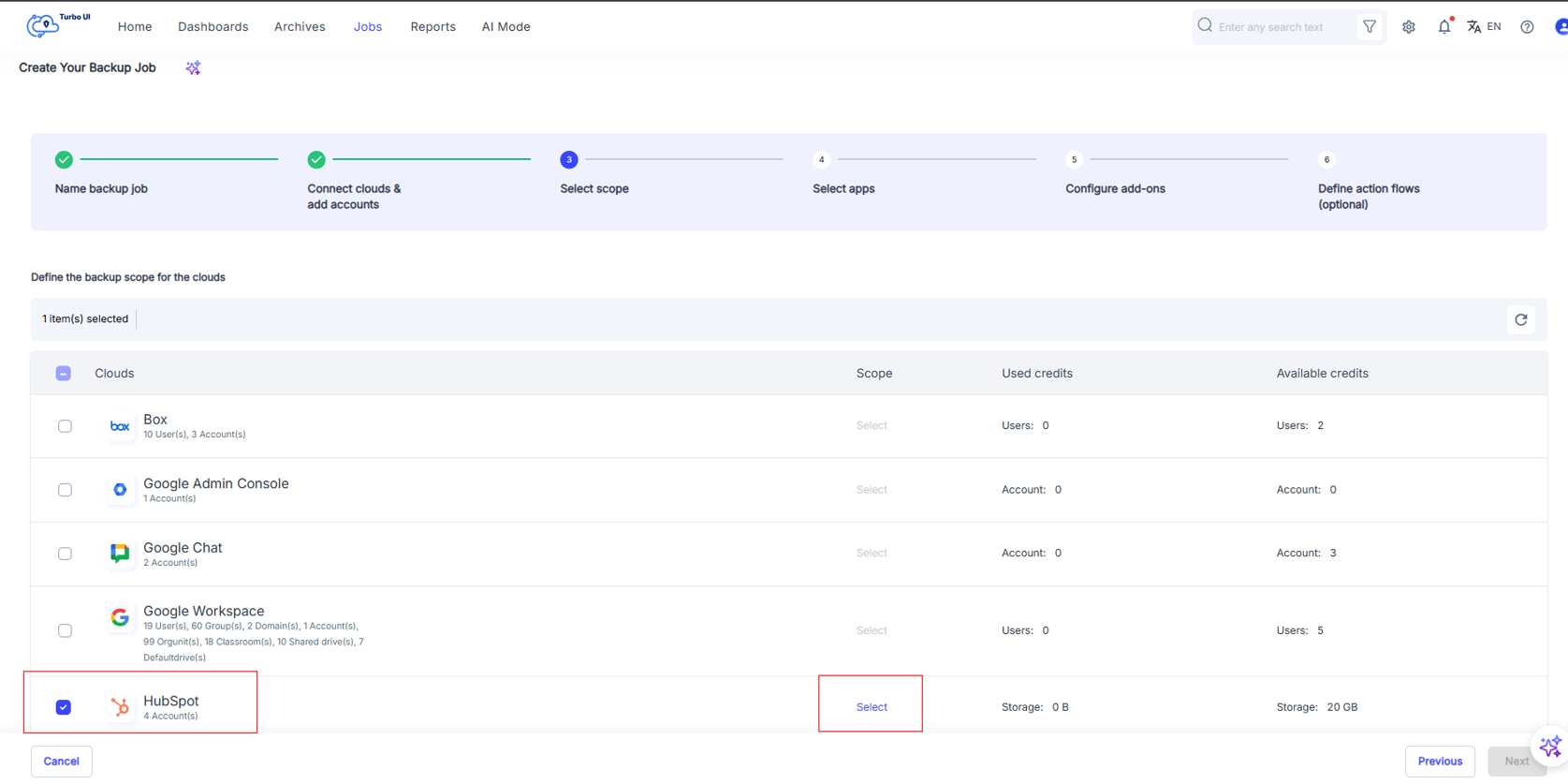Screen dimensions: 1568x784
Task: Click step 4 Select apps circle
Action: 822,160
